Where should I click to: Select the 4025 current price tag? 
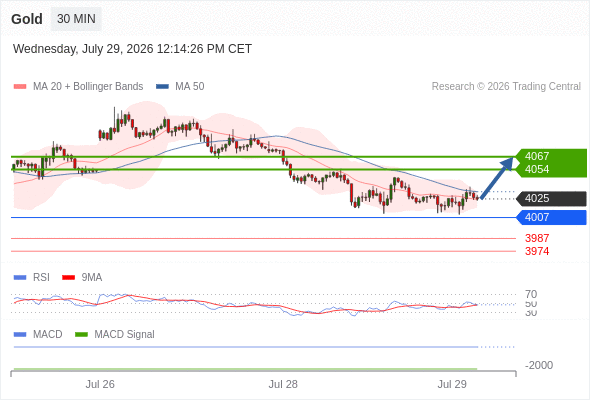[x=552, y=199]
